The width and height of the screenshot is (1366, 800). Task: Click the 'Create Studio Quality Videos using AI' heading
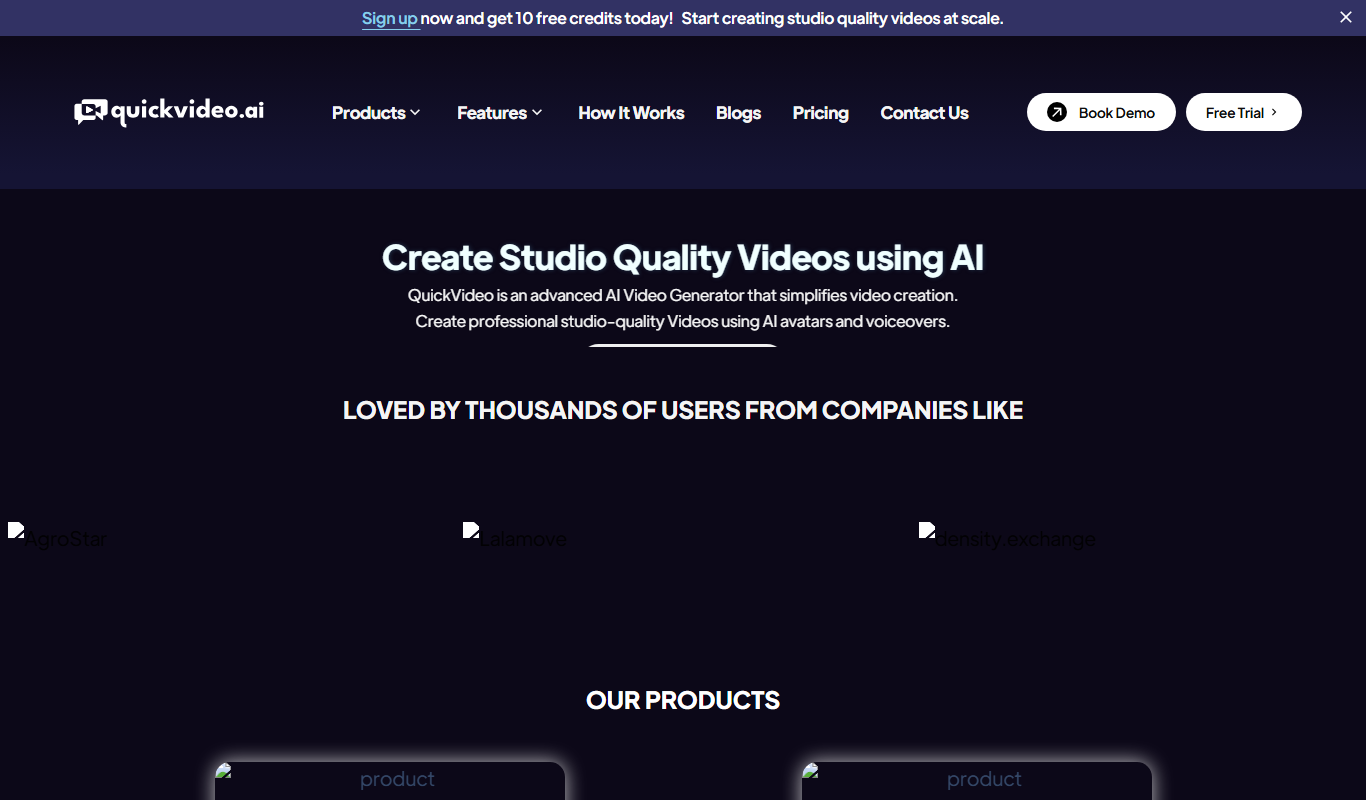[683, 258]
